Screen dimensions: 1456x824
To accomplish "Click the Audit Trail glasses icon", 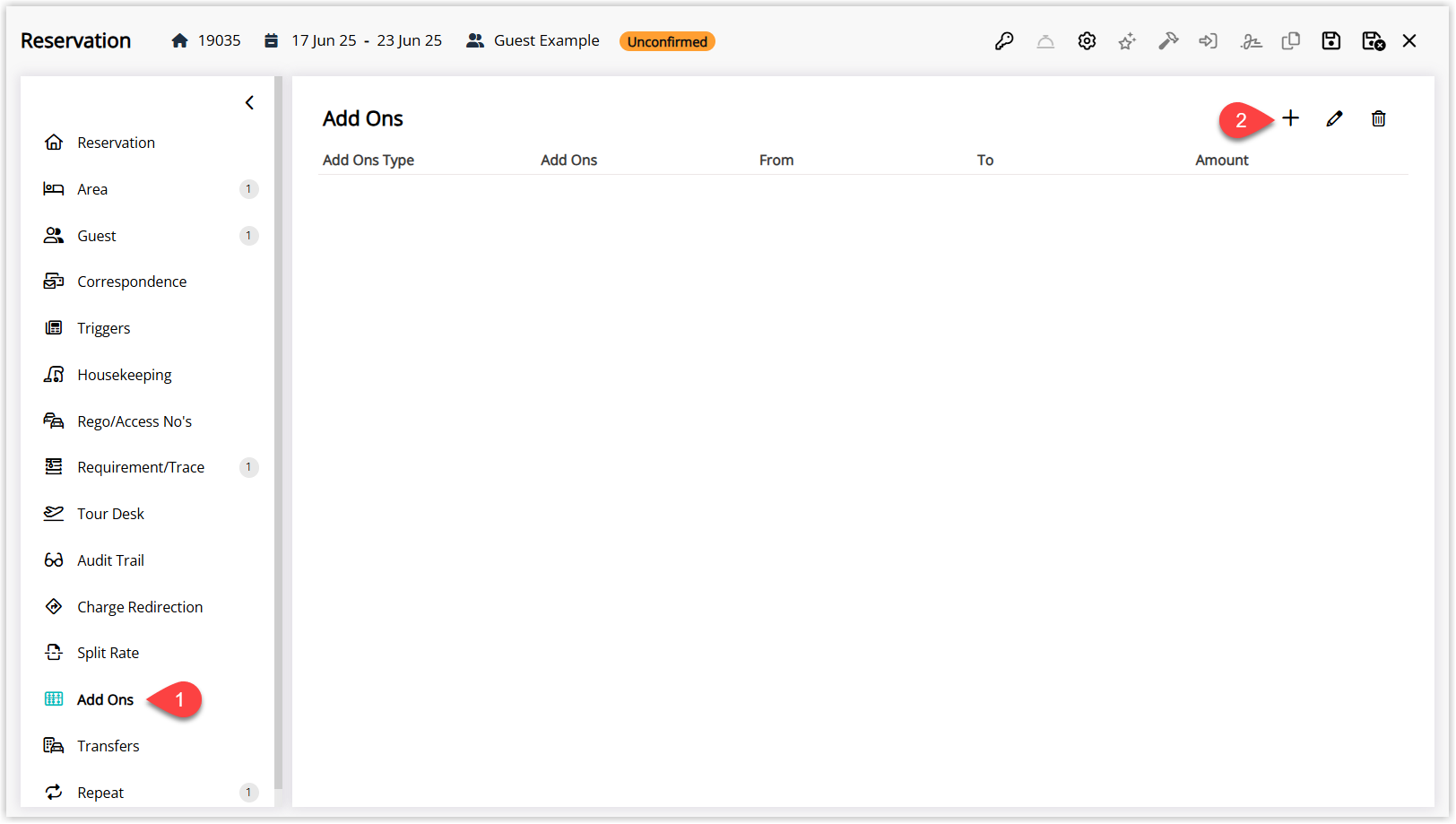I will click(54, 560).
